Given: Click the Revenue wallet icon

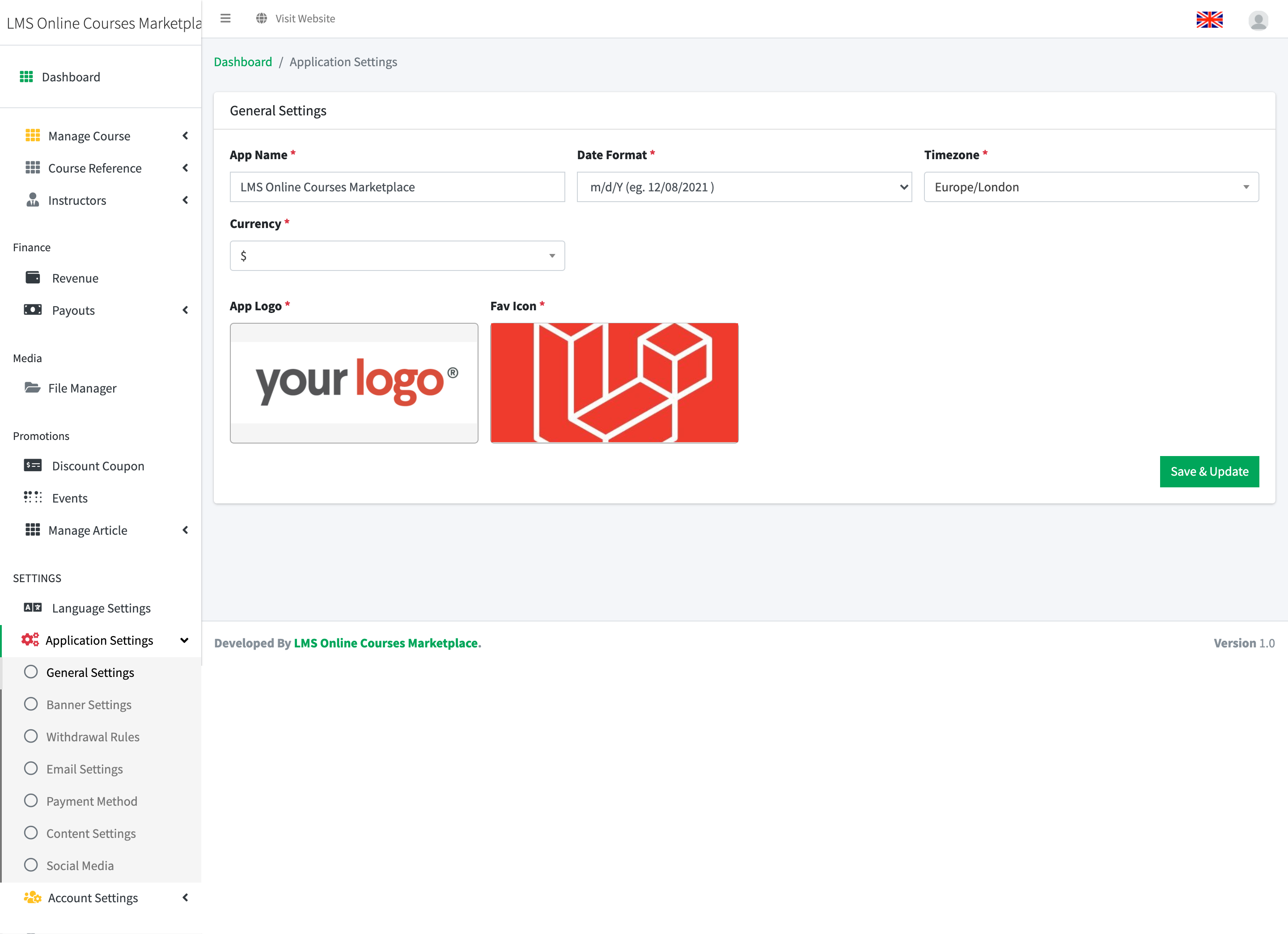Looking at the screenshot, I should click(33, 278).
